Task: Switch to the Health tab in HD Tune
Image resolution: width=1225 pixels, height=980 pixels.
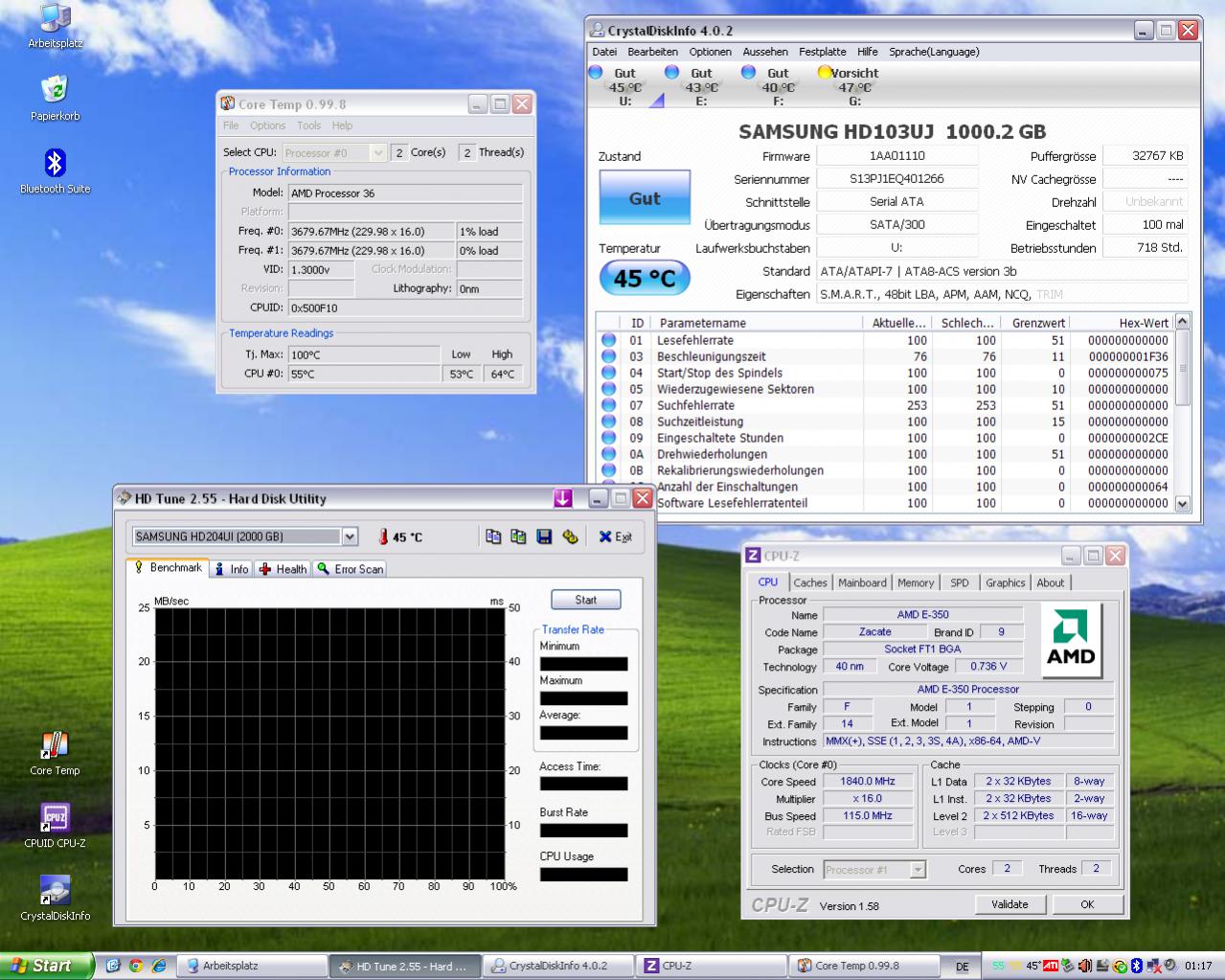Action: (x=283, y=569)
